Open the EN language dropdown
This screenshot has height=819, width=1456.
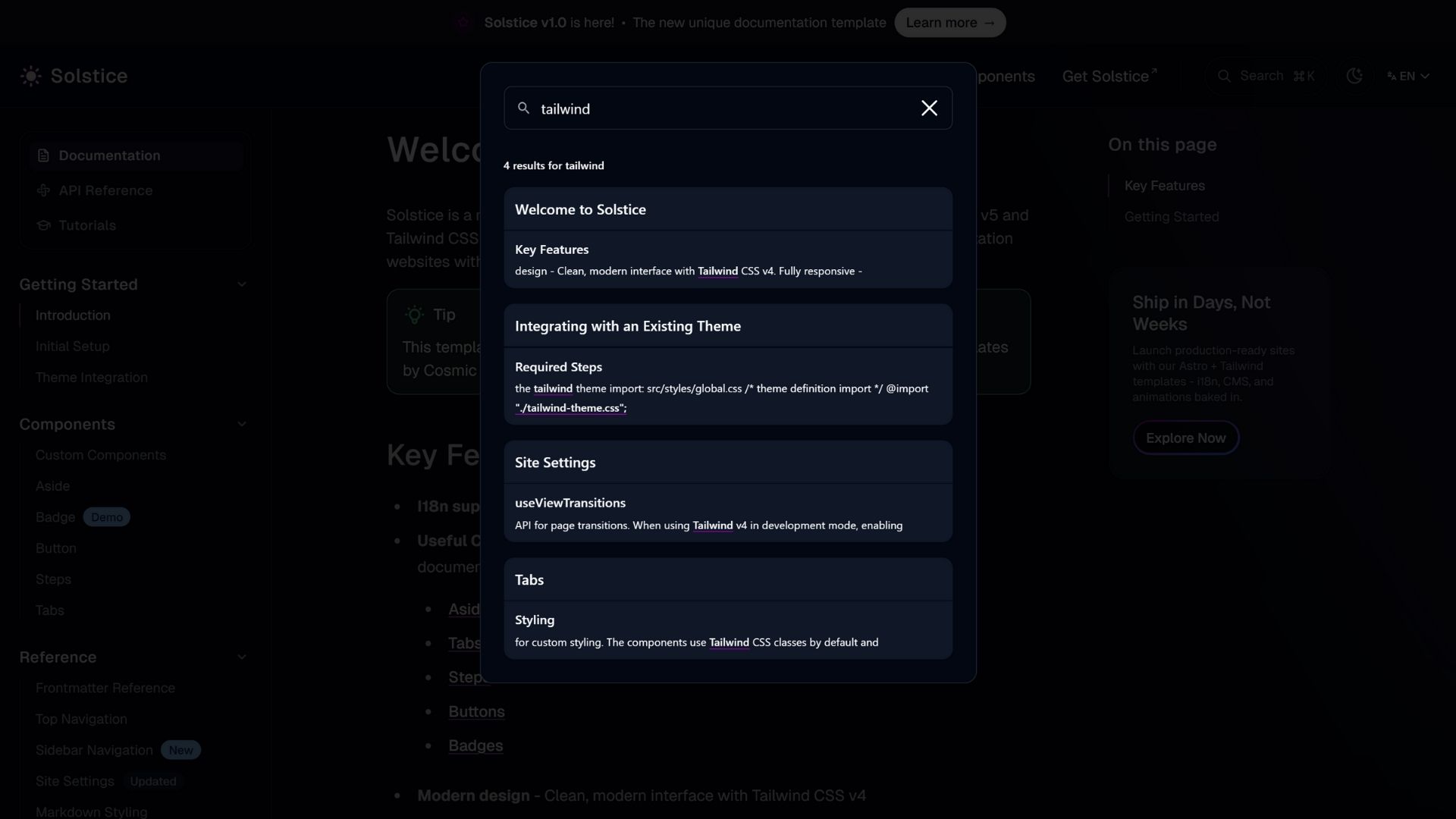point(1408,76)
